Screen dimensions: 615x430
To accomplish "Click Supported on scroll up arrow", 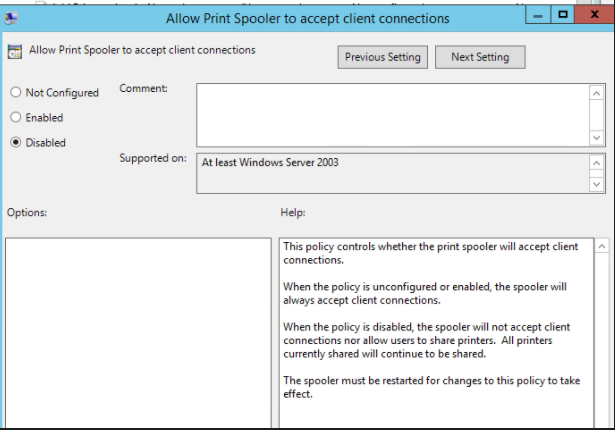I will click(x=597, y=163).
